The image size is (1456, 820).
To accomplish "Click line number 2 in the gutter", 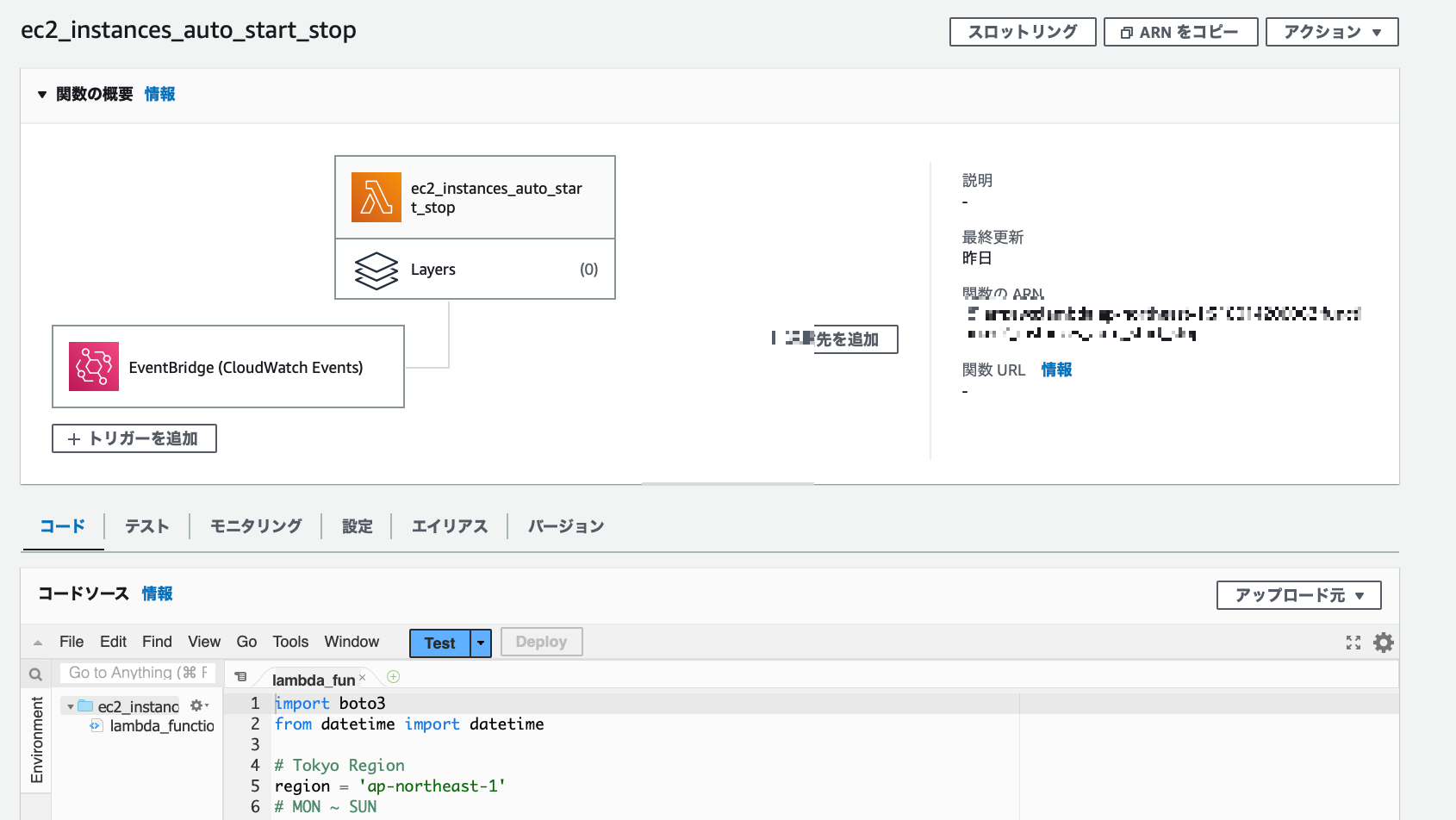I will click(255, 724).
